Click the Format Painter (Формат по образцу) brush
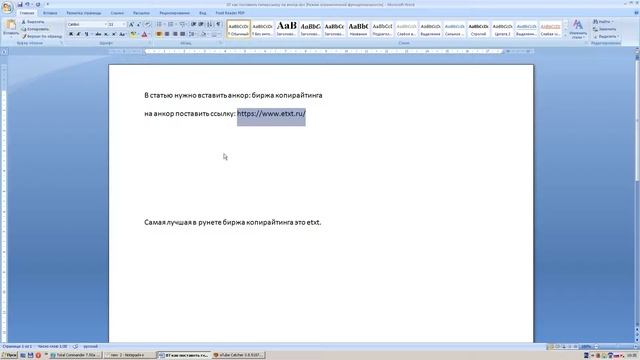Viewport: 640px width, 360px height. click(x=42, y=36)
